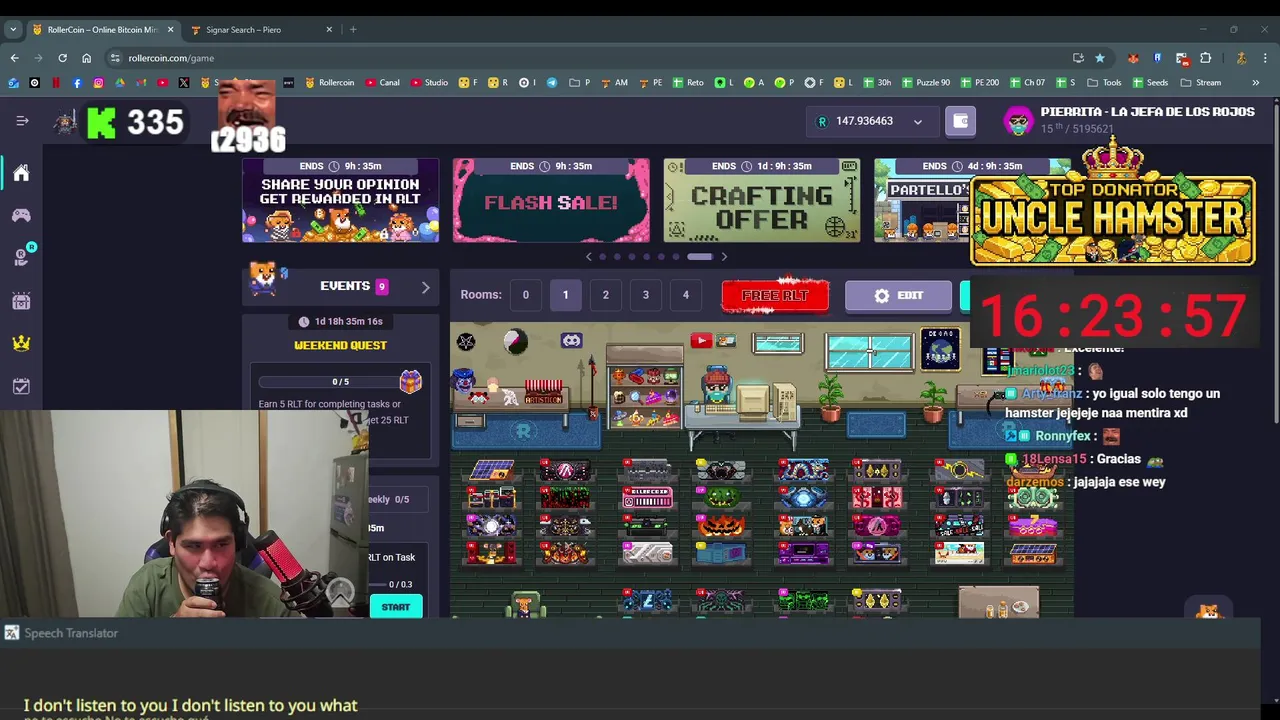
Task: Click the YouTube icon in the room
Action: point(700,341)
